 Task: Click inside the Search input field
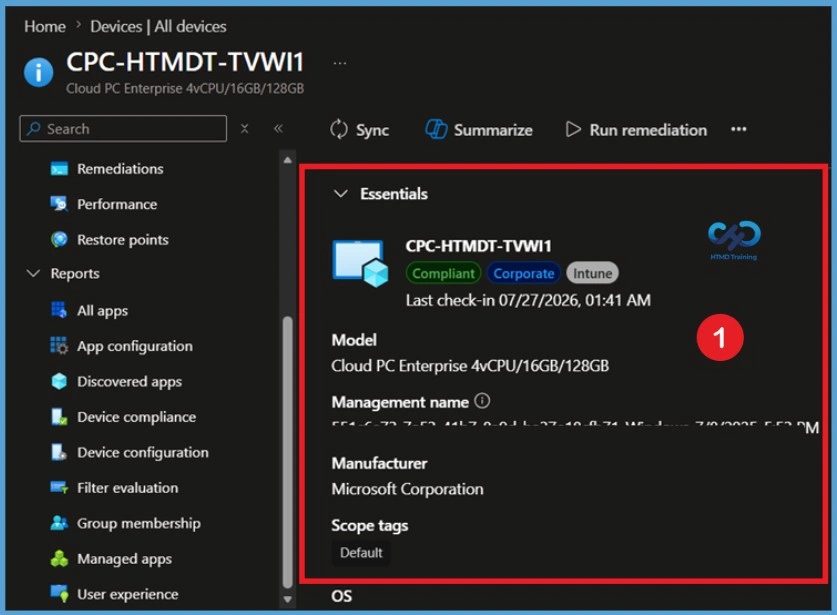click(123, 129)
